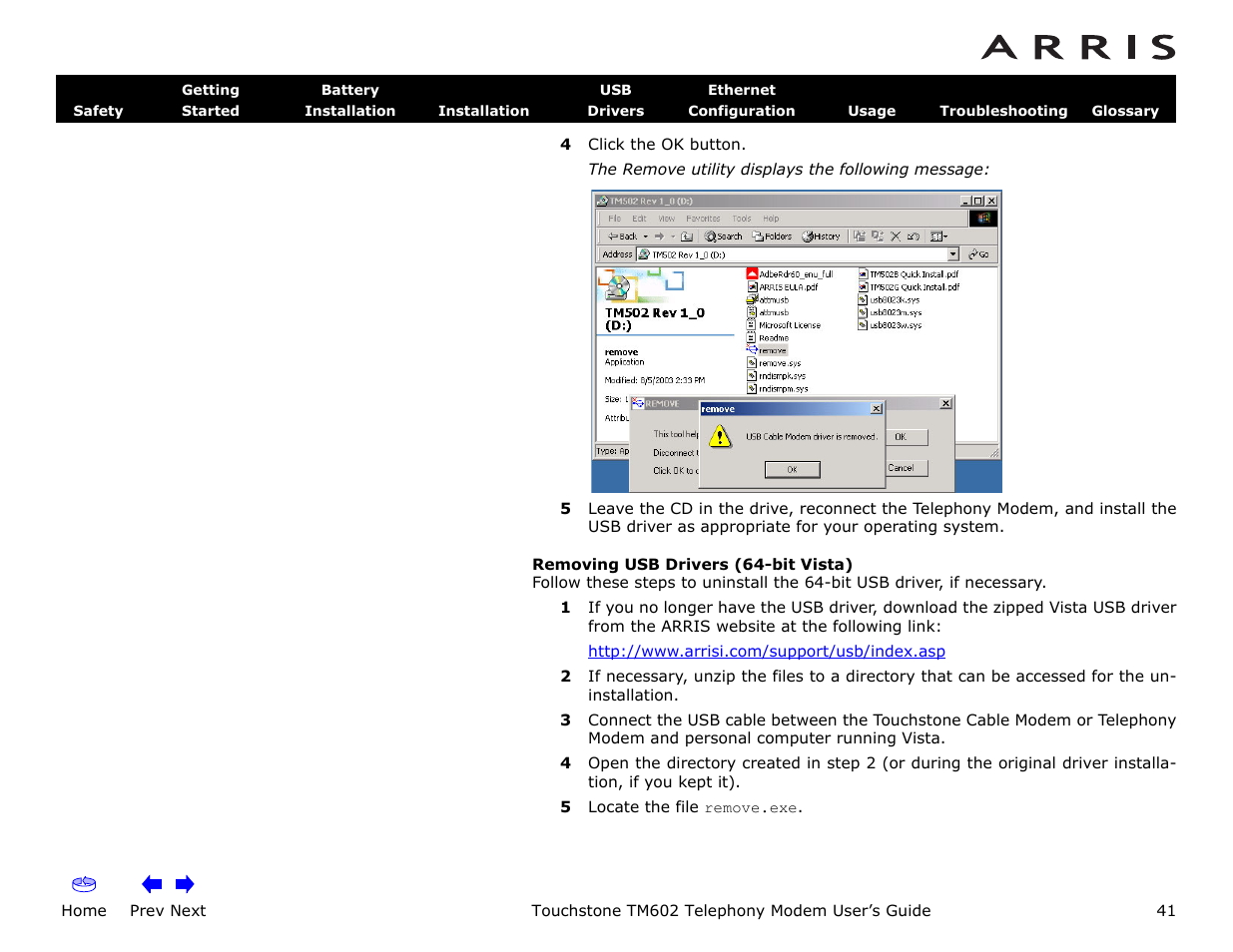Click the yellow warning icon in dialog
The width and height of the screenshot is (1233, 952).
pyautogui.click(x=720, y=436)
